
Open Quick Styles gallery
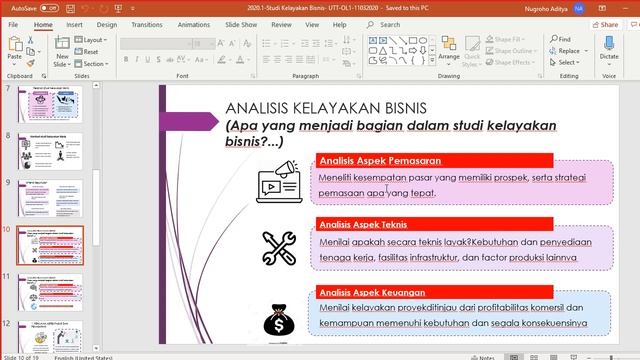pos(472,52)
